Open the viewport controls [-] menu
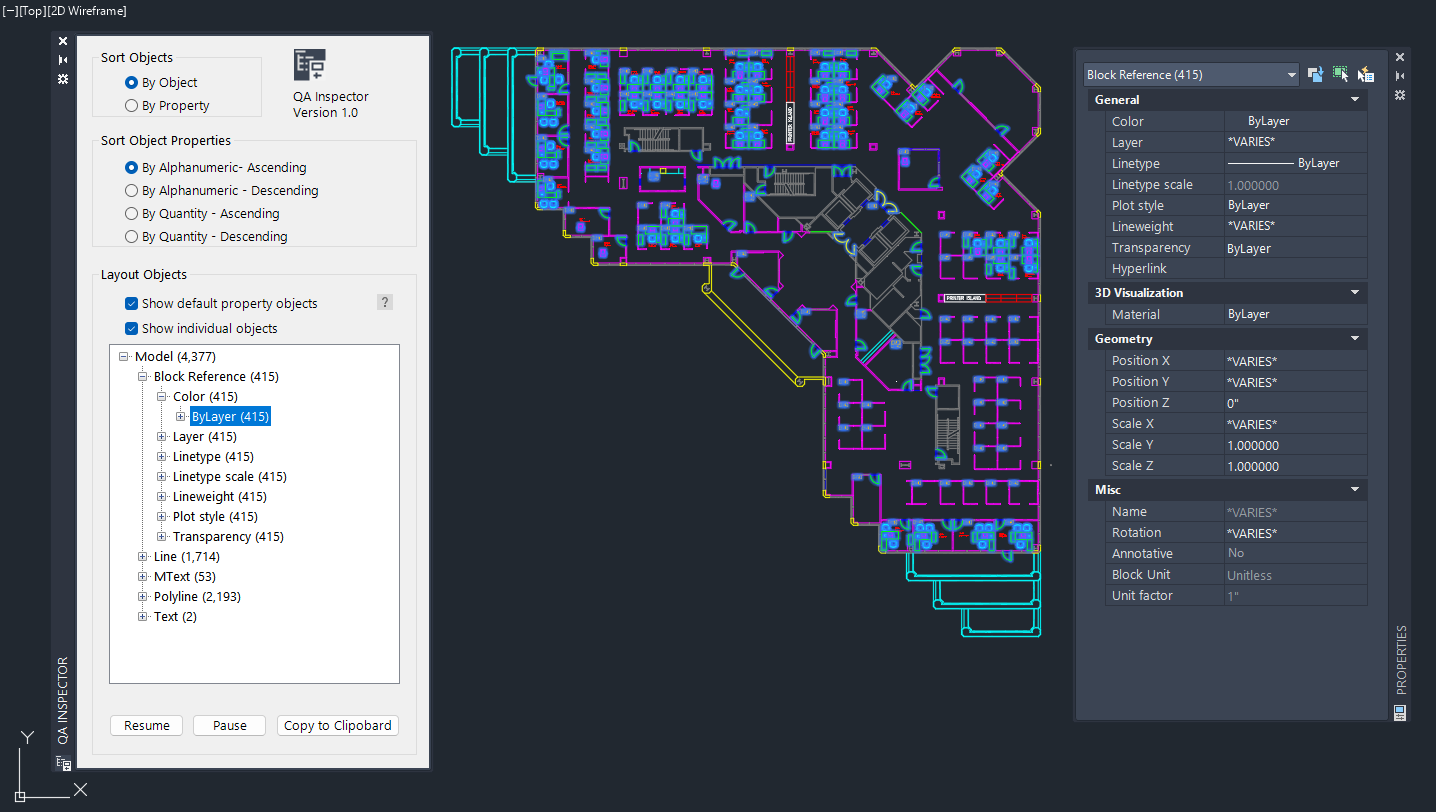 click(x=10, y=11)
